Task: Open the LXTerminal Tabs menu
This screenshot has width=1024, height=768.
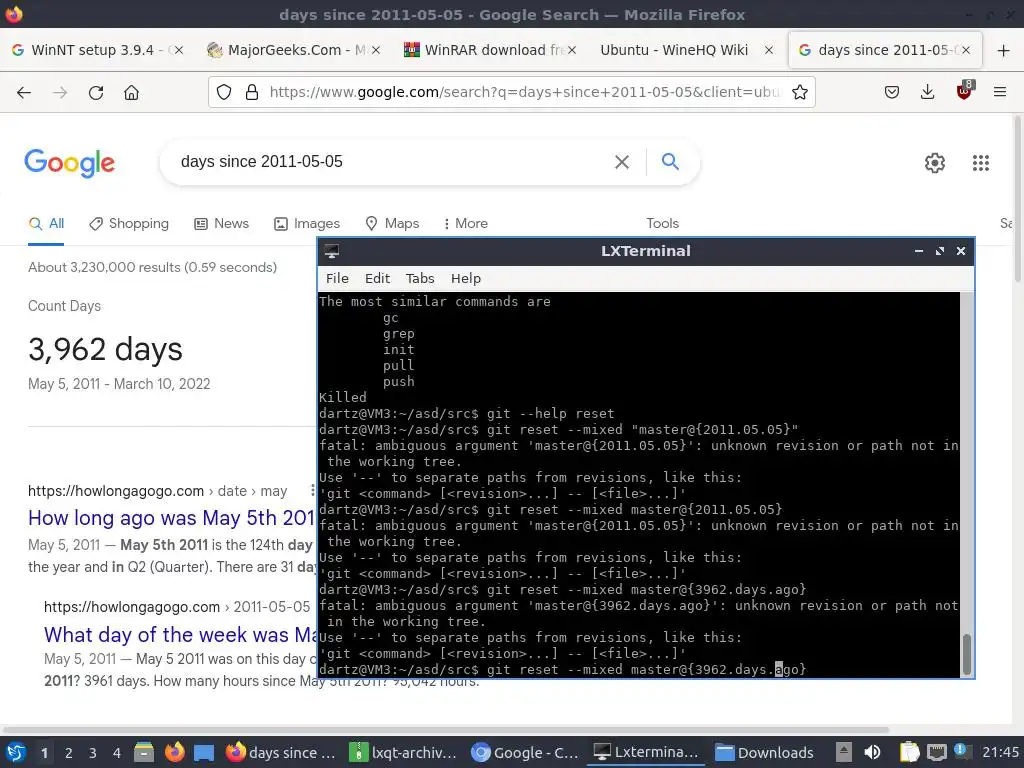Action: (420, 278)
